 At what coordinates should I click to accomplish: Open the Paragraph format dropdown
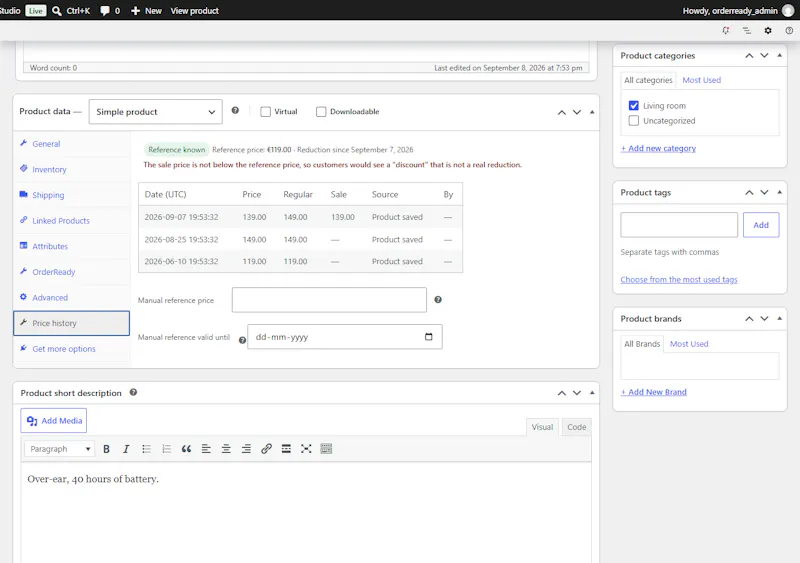click(x=59, y=449)
